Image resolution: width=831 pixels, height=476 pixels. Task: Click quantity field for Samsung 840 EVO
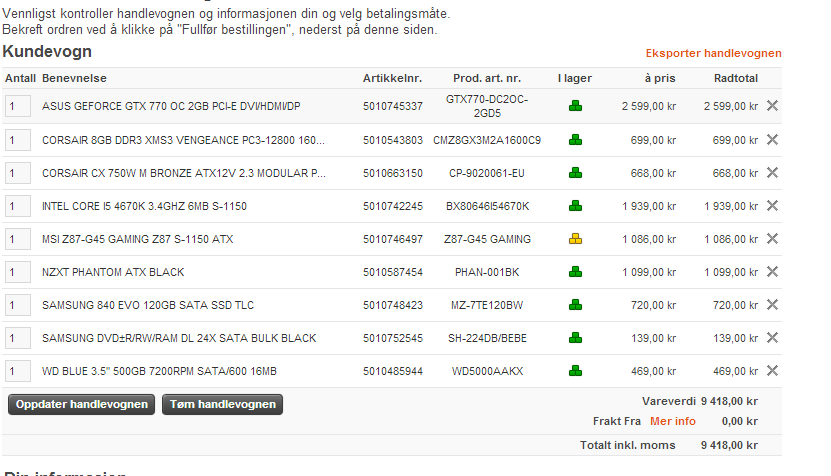[x=17, y=305]
